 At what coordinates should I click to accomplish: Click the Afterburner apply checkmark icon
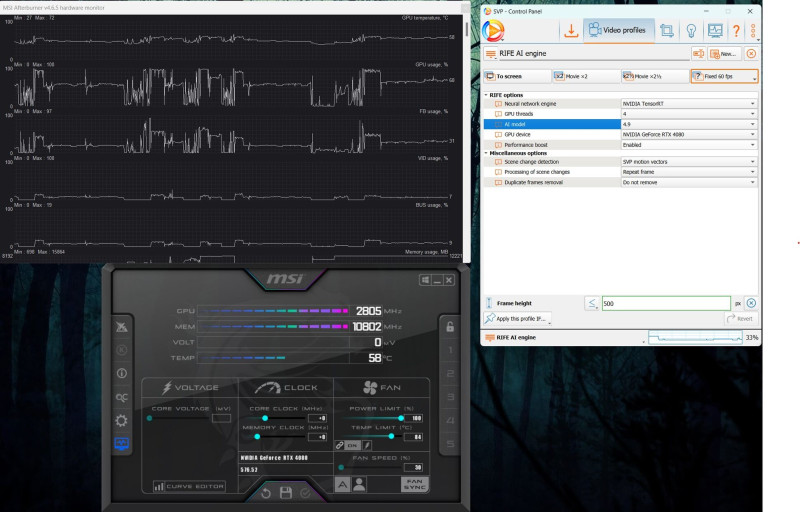click(305, 493)
